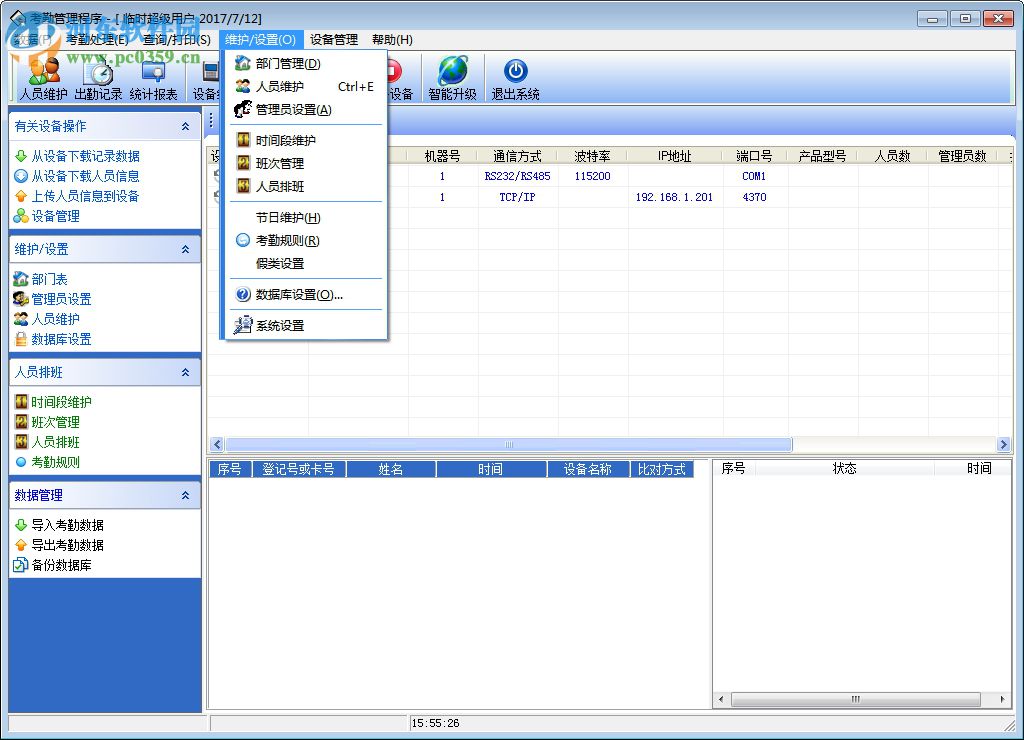Click the device list horizontal scrollbar
The height and width of the screenshot is (740, 1024).
508,445
